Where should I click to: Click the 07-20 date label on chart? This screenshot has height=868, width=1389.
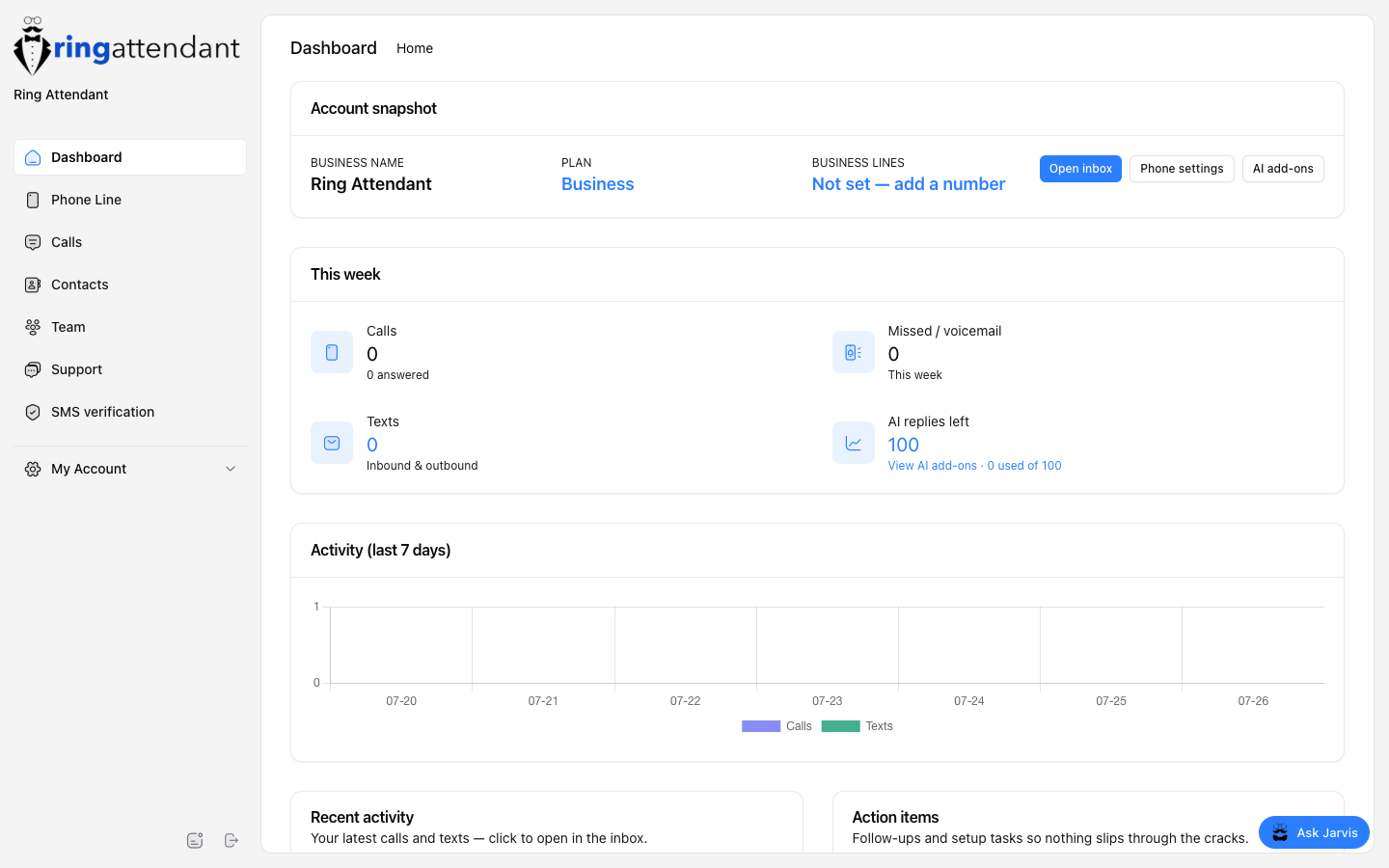click(401, 701)
